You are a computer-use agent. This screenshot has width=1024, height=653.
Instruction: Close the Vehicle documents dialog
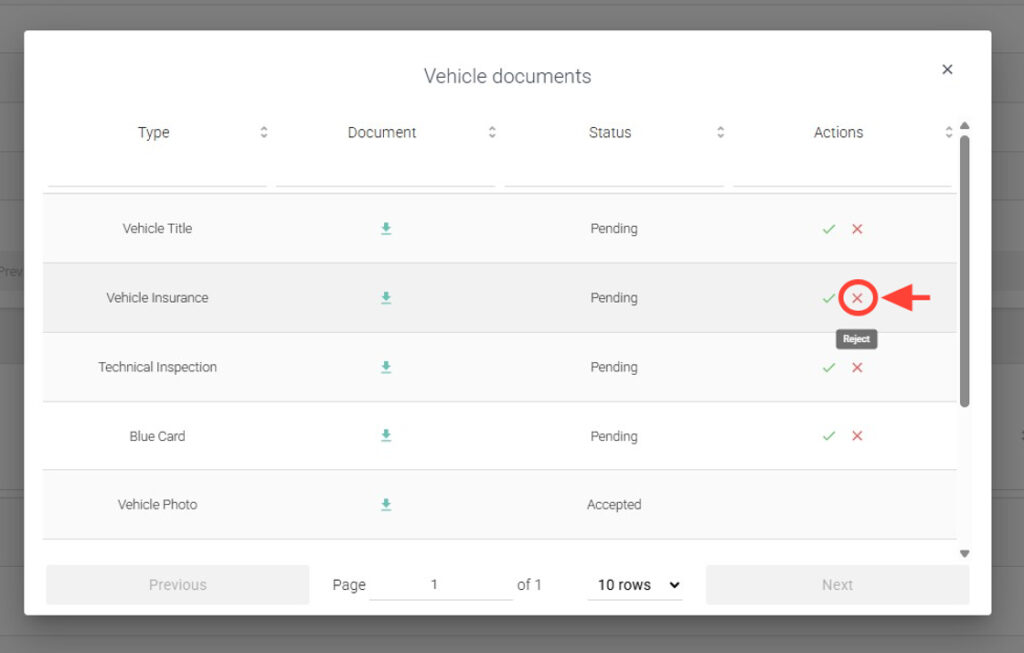pos(947,69)
